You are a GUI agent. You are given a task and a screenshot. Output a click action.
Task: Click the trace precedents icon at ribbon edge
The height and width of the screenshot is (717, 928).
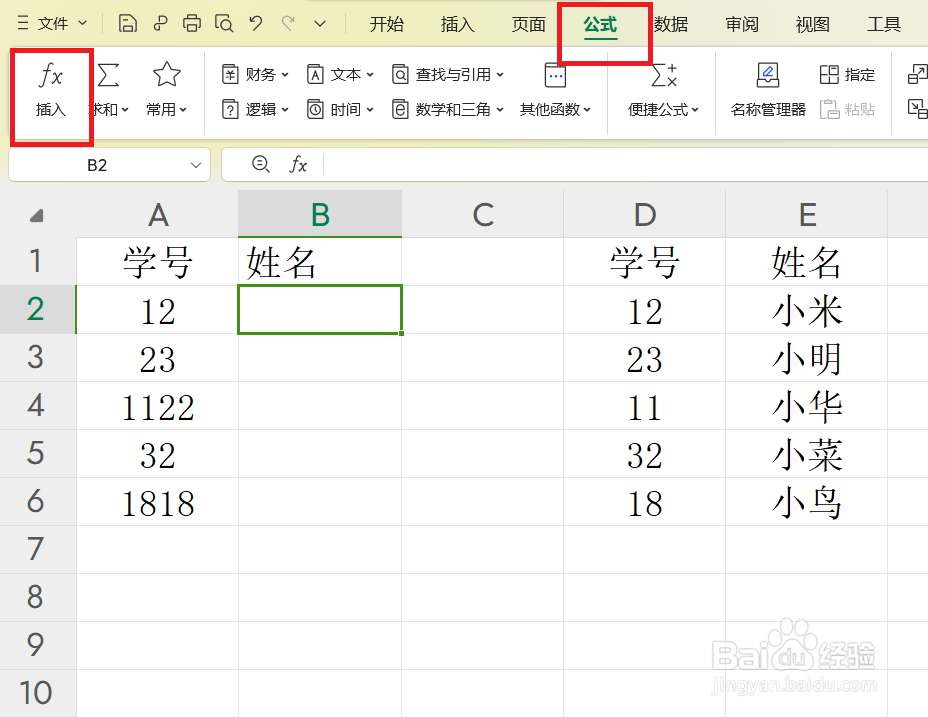click(917, 75)
